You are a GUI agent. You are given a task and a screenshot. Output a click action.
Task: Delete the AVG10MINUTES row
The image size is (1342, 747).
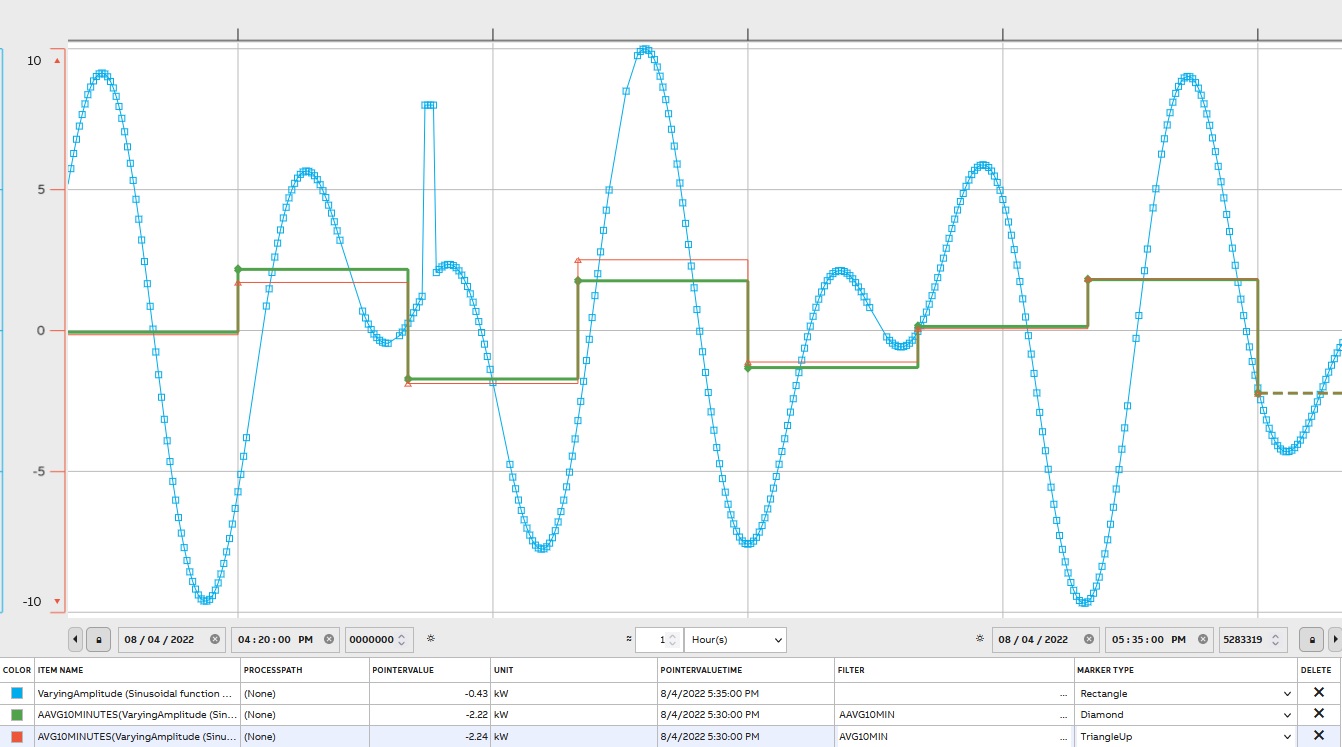coord(1318,737)
